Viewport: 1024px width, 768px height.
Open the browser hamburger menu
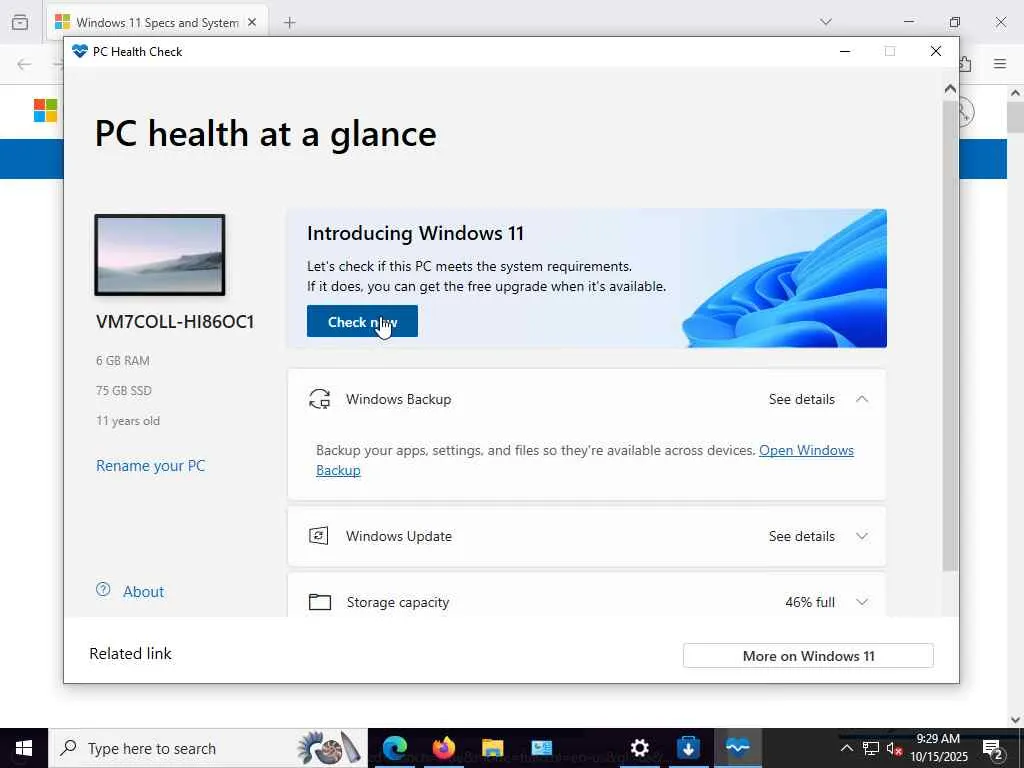(x=1000, y=64)
